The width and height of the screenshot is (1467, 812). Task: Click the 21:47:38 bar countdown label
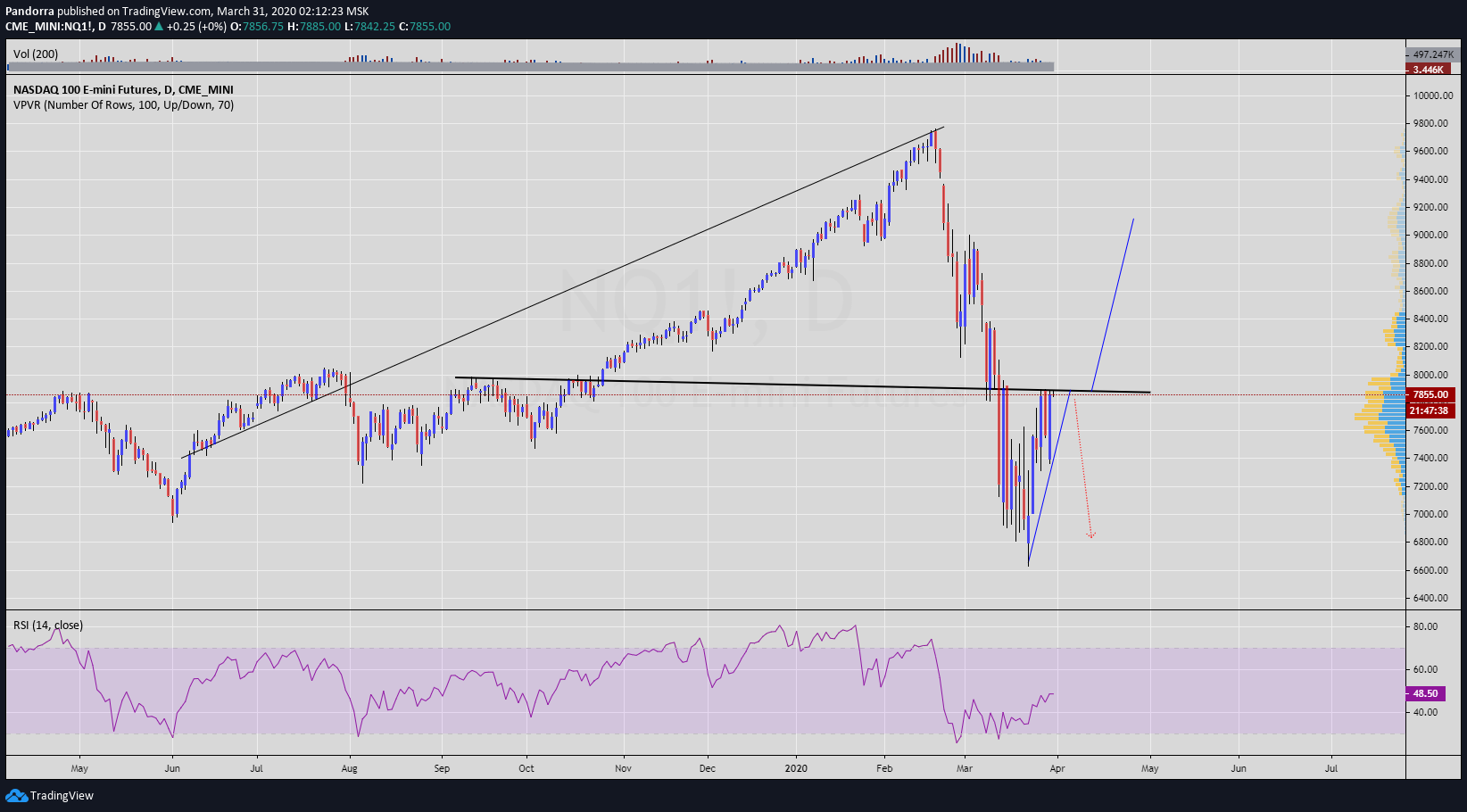click(1430, 410)
